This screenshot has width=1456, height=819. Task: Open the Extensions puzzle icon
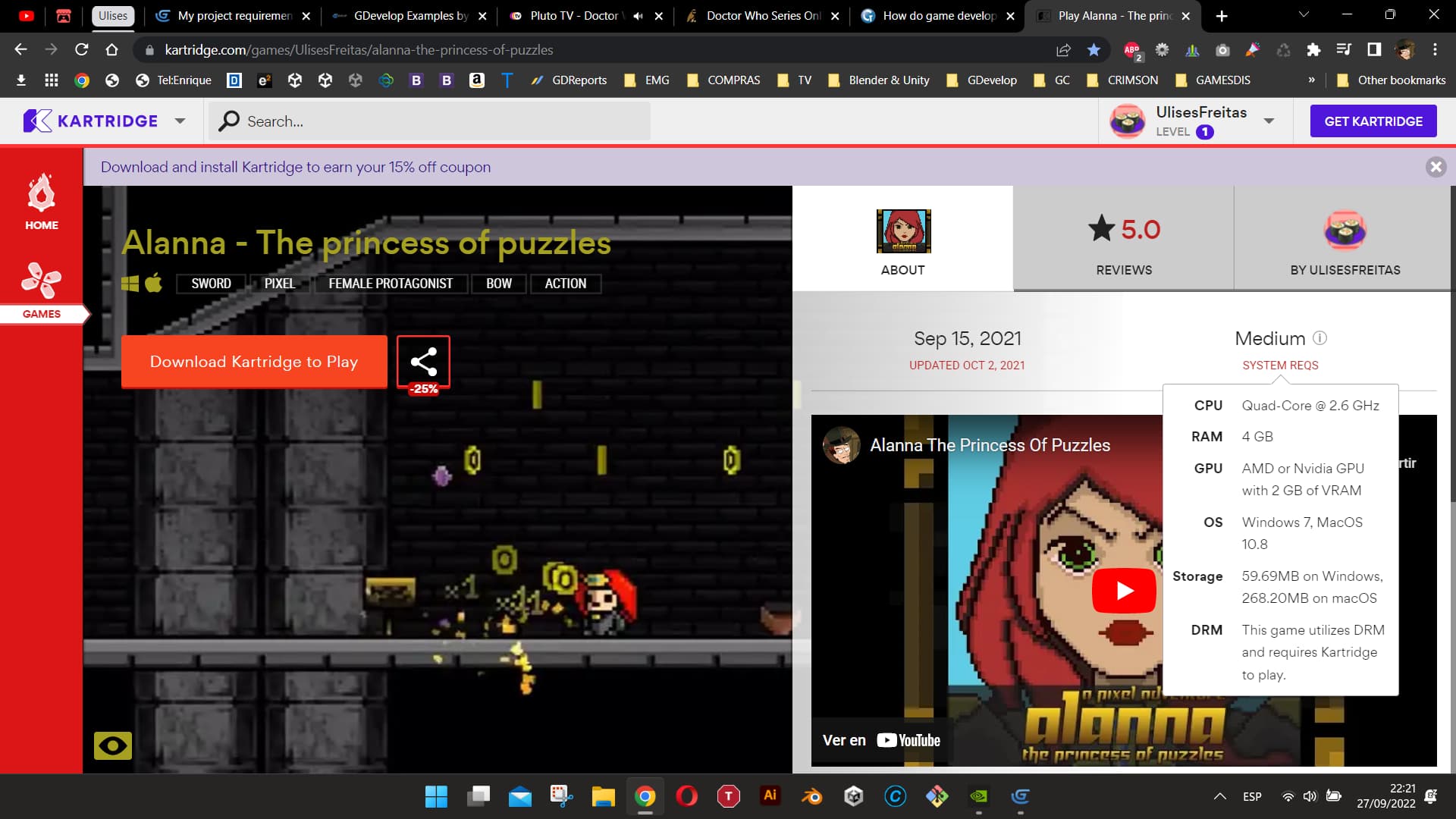[x=1313, y=49]
